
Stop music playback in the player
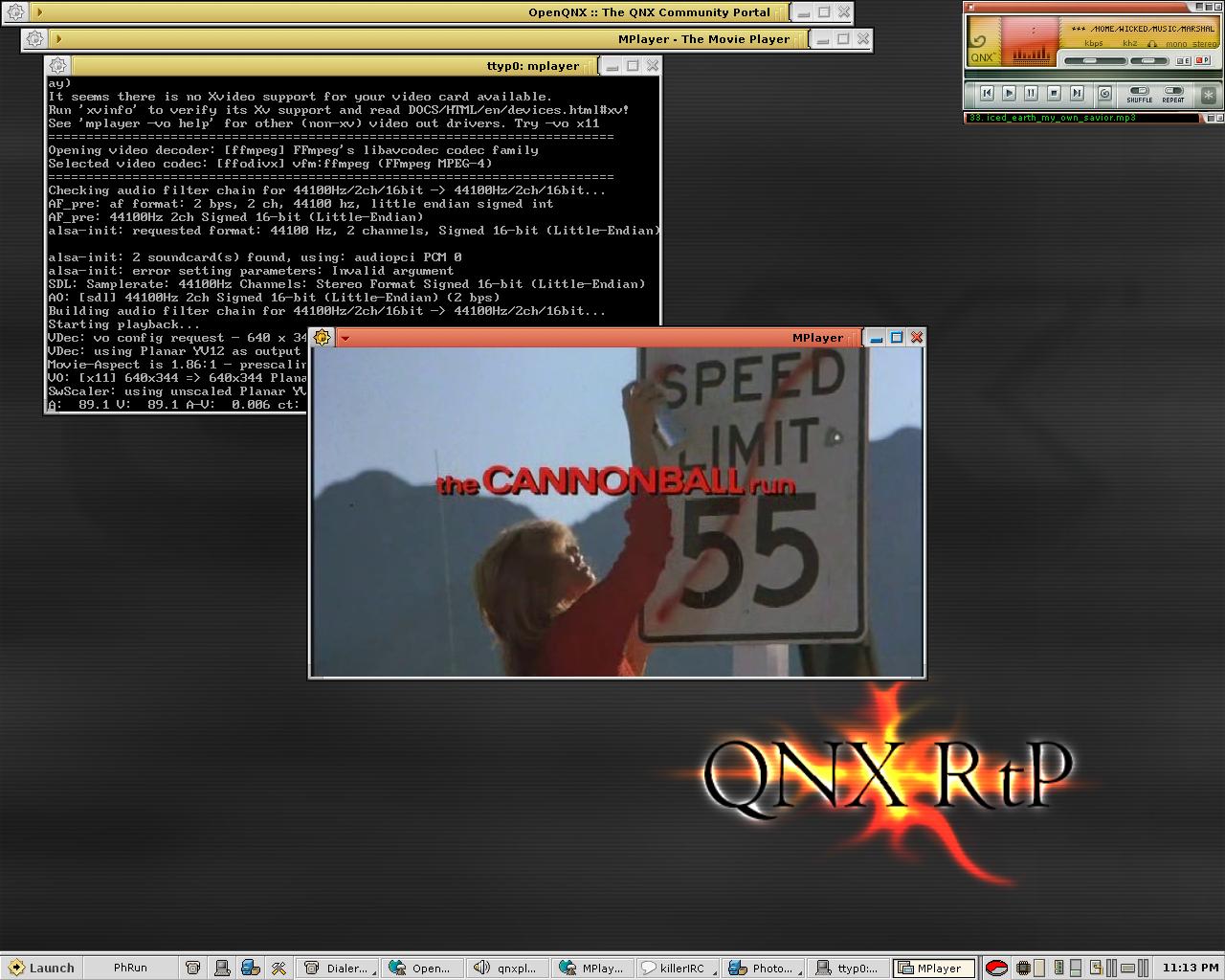tap(1054, 93)
